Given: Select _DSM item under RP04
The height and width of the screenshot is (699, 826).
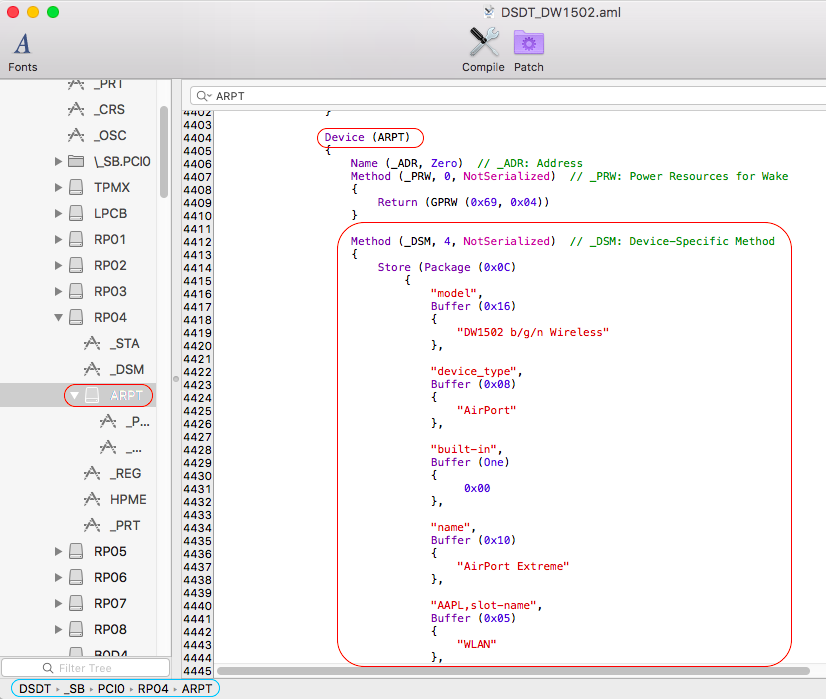Looking at the screenshot, I should 127,370.
